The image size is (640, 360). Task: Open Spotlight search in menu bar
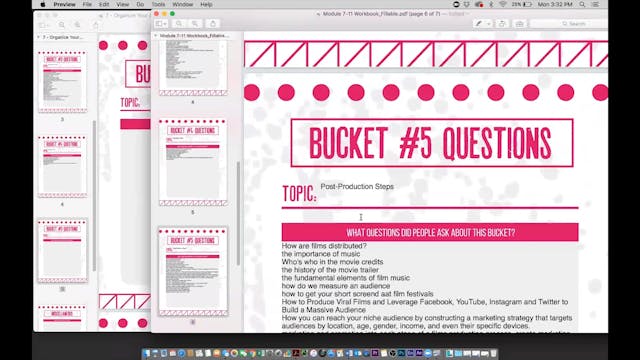(x=582, y=4)
